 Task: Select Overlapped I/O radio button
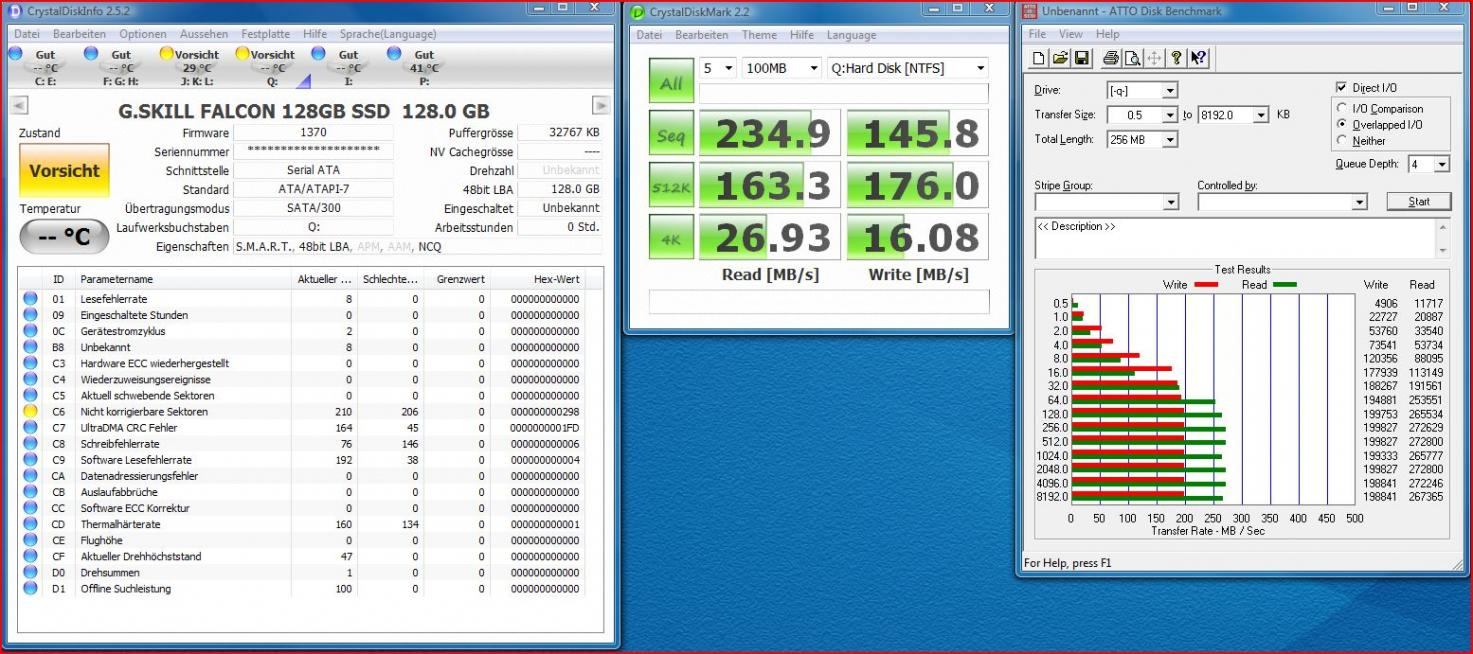(1342, 124)
